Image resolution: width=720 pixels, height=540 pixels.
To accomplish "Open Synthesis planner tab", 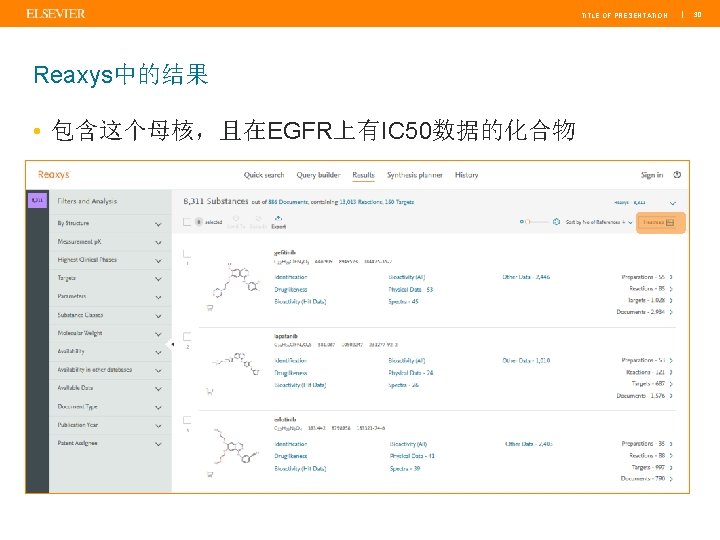I will (x=415, y=175).
